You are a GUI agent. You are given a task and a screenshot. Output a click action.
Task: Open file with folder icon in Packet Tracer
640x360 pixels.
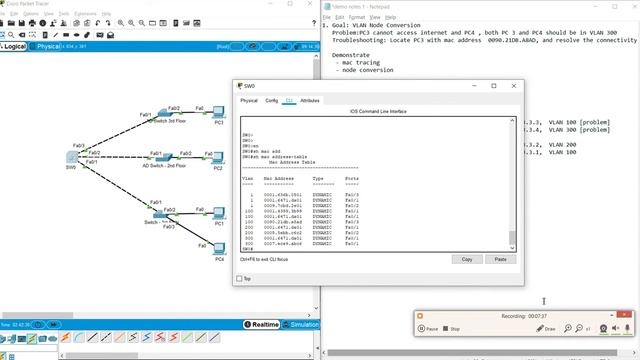(x=11, y=23)
